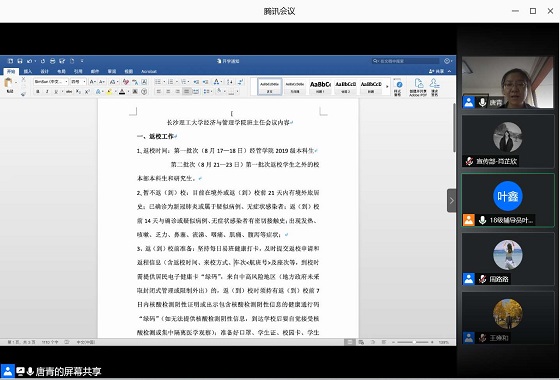560x380 pixels.
Task: Toggle Italic formatting in the ribbon
Action: click(47, 92)
